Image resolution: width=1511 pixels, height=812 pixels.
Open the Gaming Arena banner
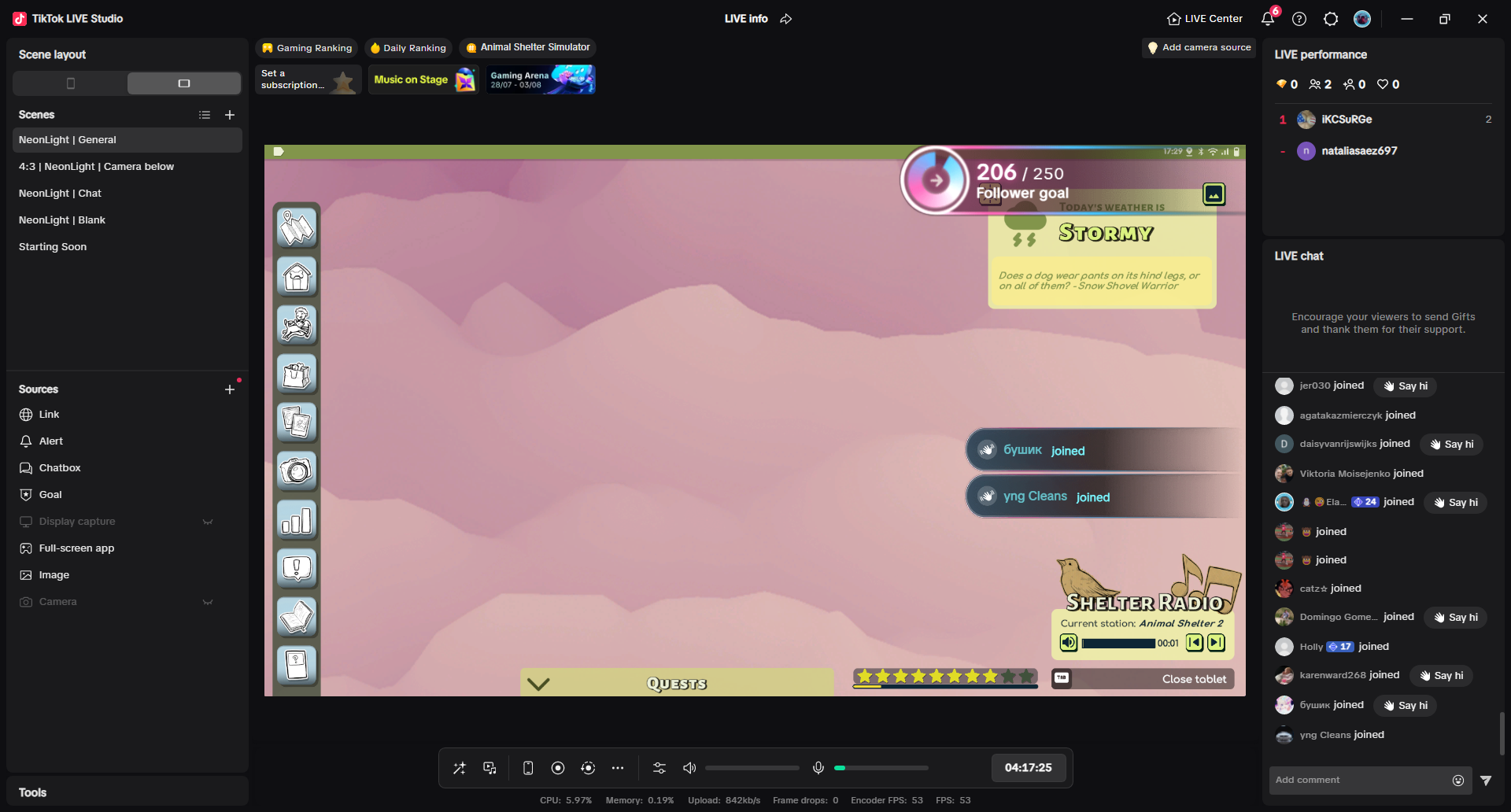click(541, 79)
